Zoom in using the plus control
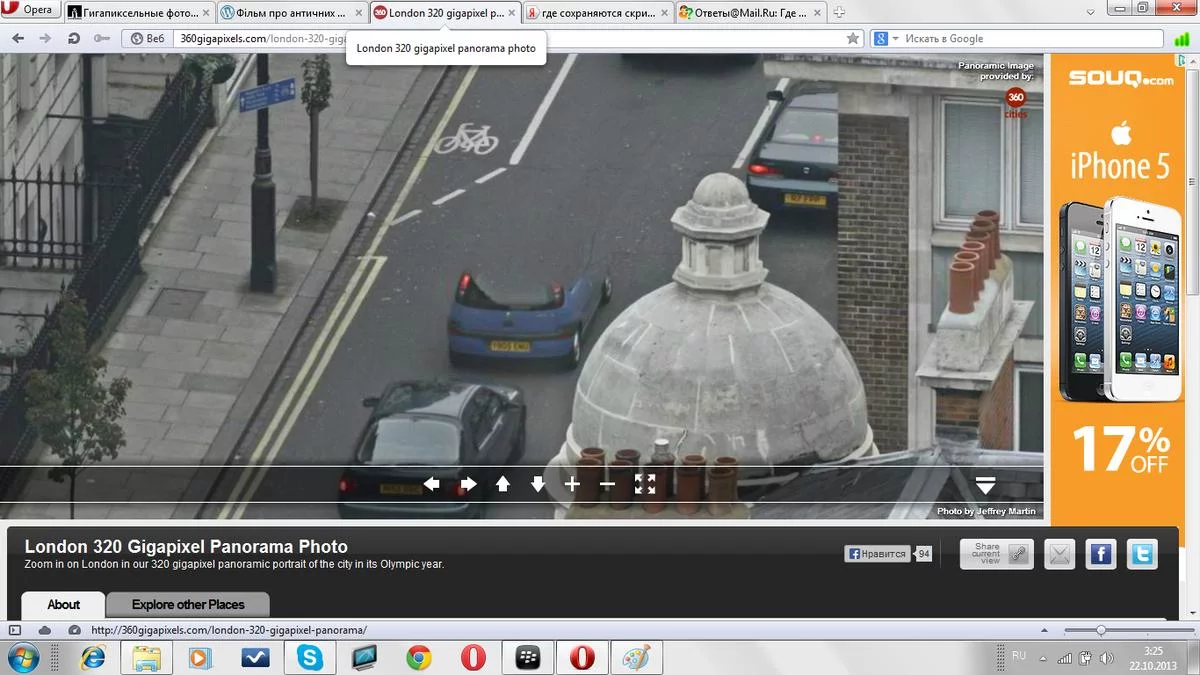This screenshot has height=675, width=1200. tap(572, 484)
